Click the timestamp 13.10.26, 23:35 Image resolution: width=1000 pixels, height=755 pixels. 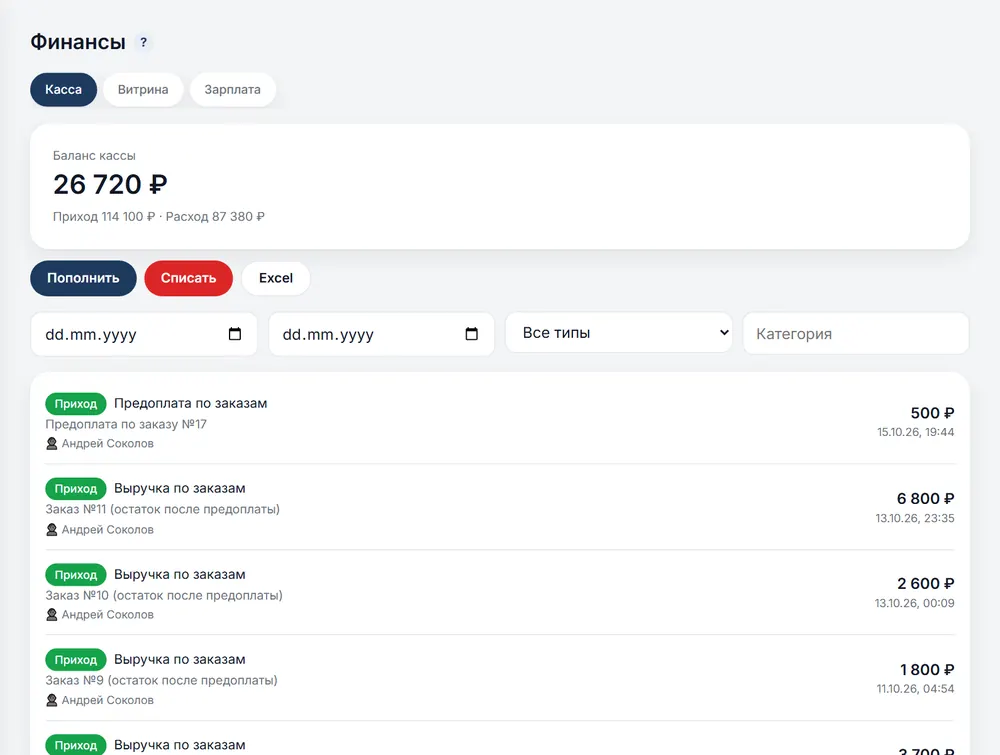915,518
